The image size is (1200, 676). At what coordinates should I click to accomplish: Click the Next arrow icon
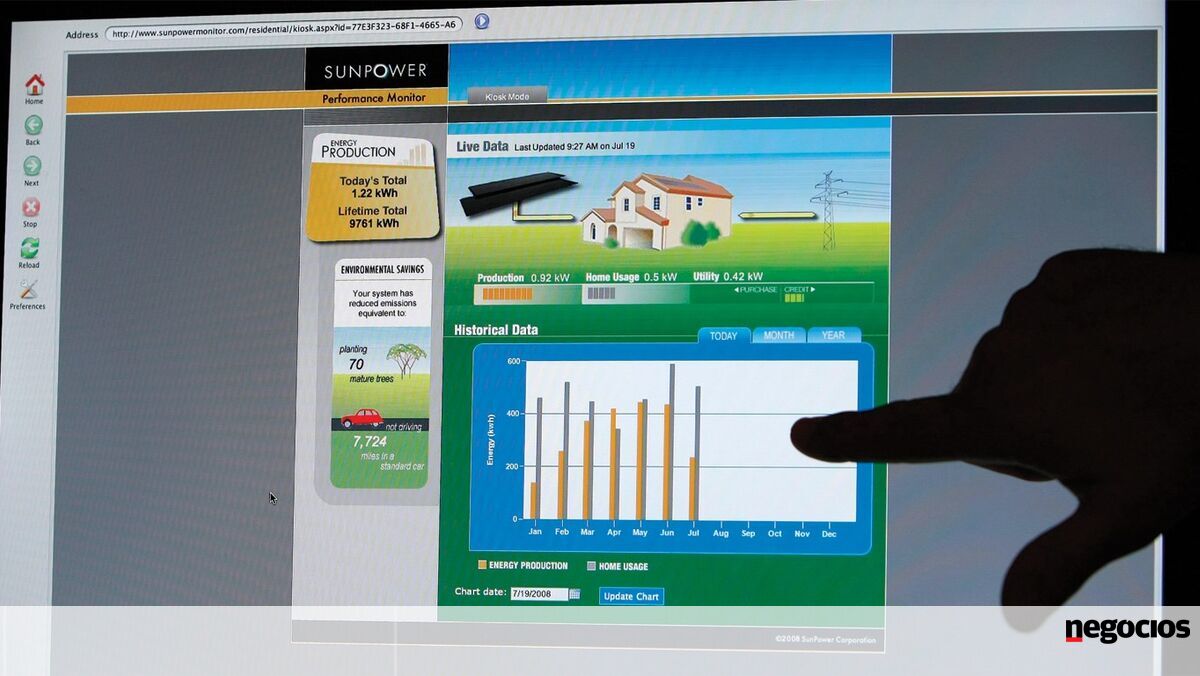tap(32, 166)
